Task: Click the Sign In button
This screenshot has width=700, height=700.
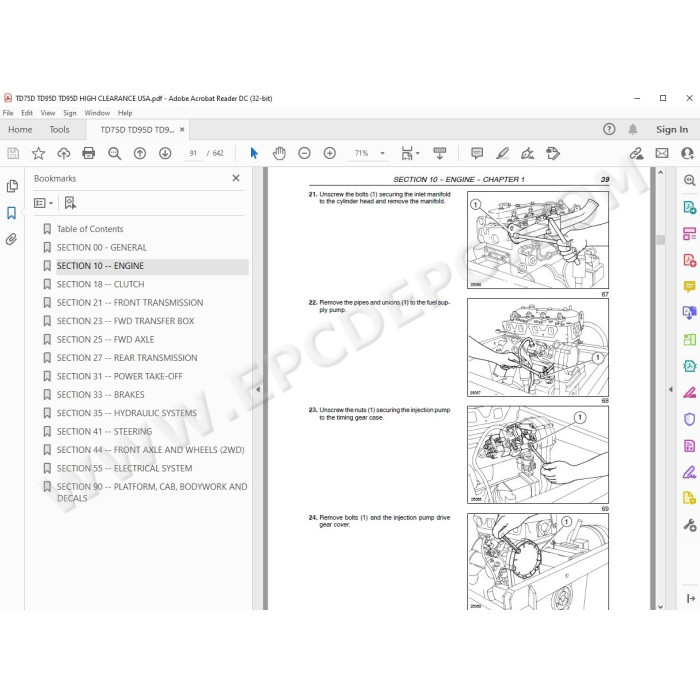Action: tap(671, 129)
